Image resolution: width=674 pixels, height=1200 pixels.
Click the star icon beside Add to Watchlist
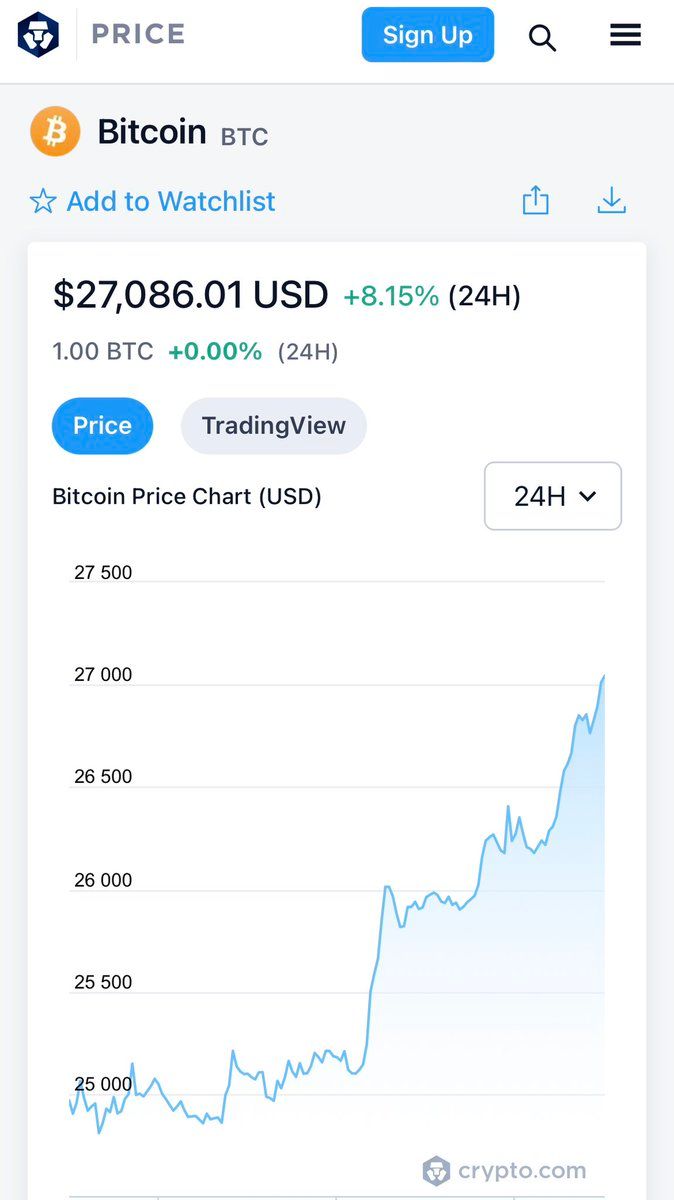[43, 202]
